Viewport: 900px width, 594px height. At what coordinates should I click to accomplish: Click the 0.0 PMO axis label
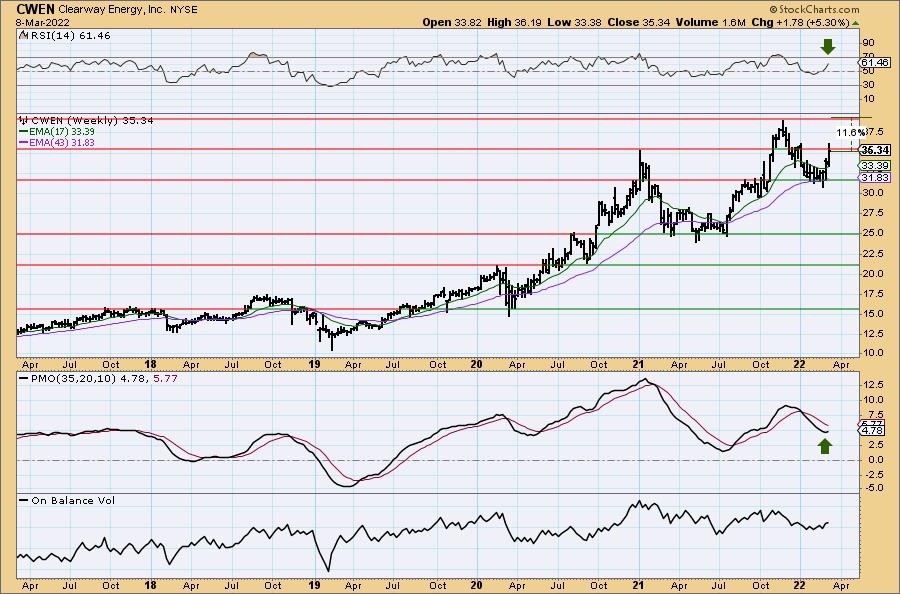(x=876, y=460)
